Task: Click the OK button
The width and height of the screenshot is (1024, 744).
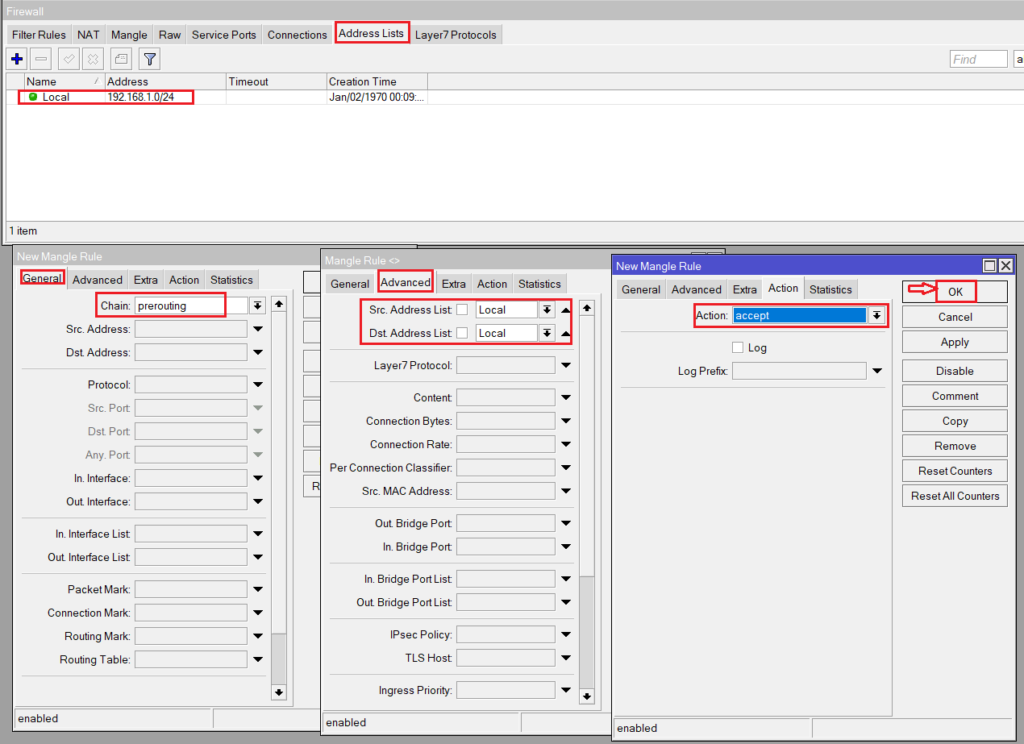Action: point(955,292)
